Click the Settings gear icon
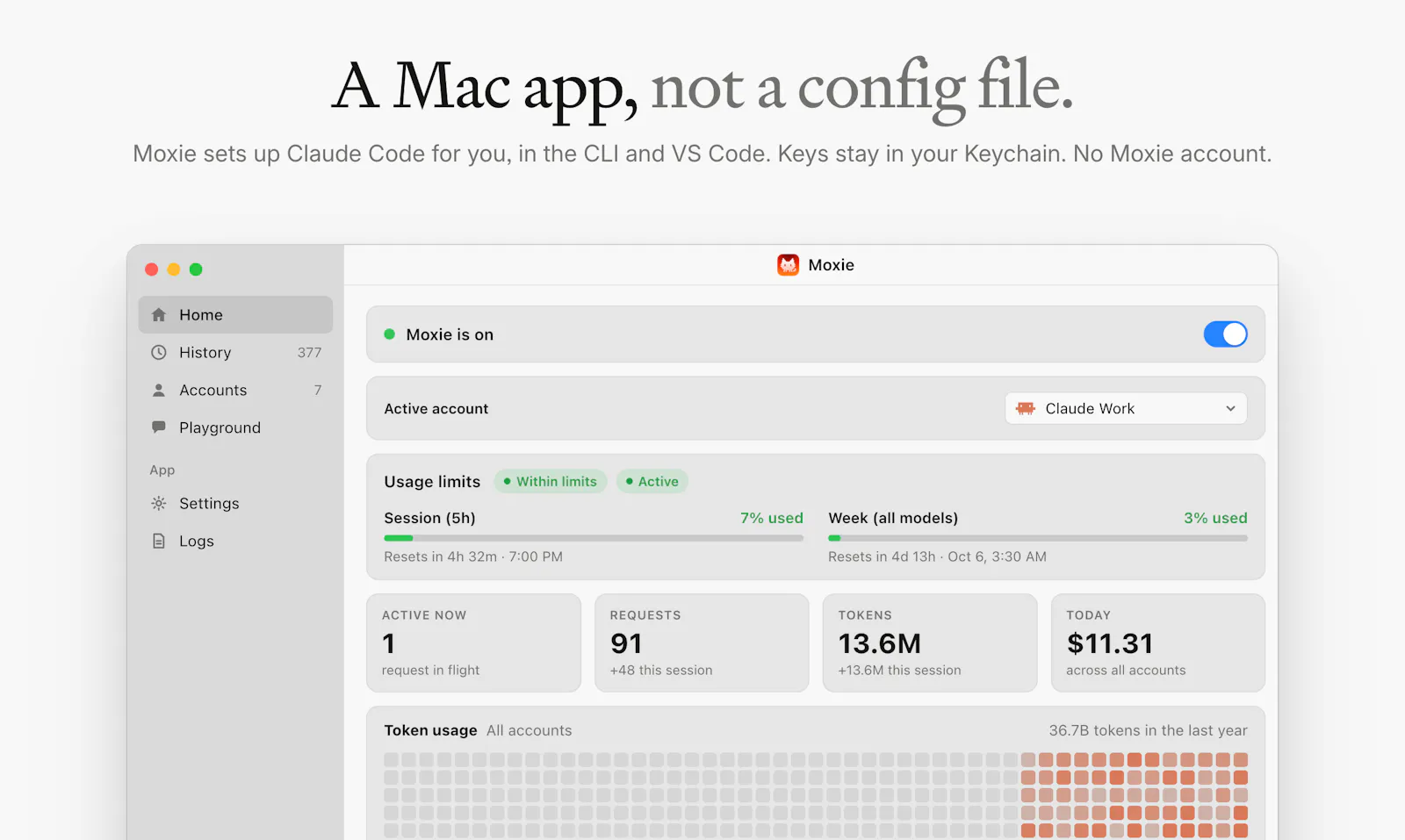This screenshot has width=1405, height=840. 159,503
